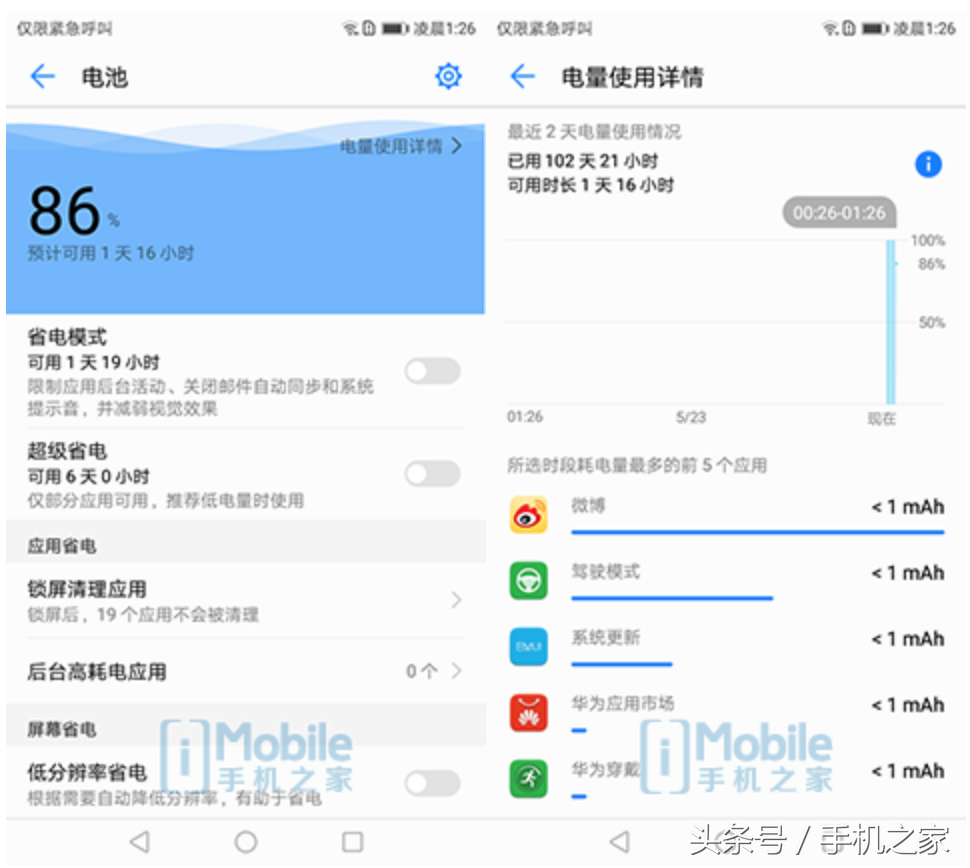Tap right phone's back navigation triangle
The height and width of the screenshot is (868, 970).
pyautogui.click(x=620, y=842)
